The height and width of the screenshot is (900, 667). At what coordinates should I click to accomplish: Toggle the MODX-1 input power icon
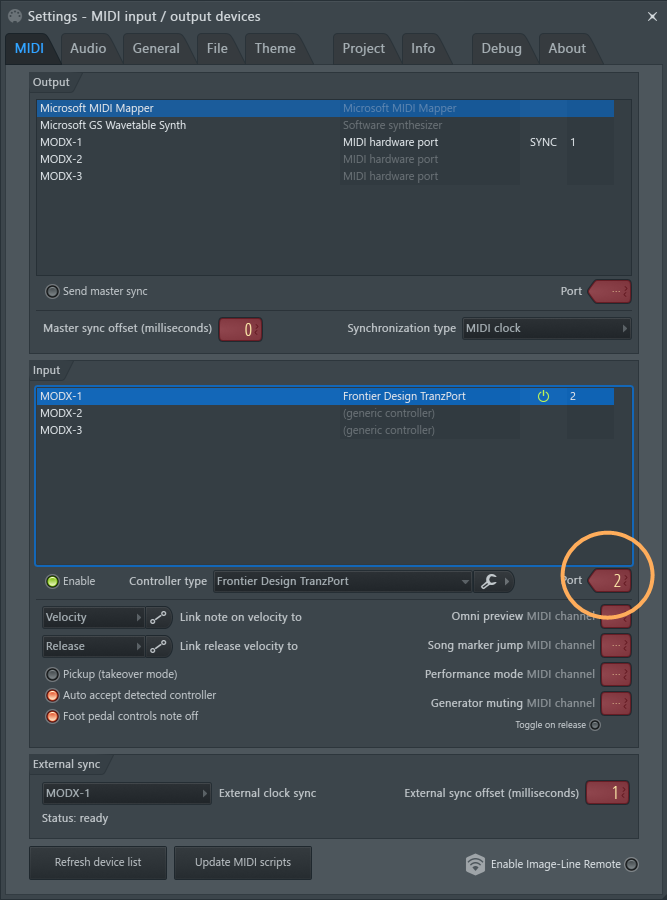pyautogui.click(x=543, y=396)
